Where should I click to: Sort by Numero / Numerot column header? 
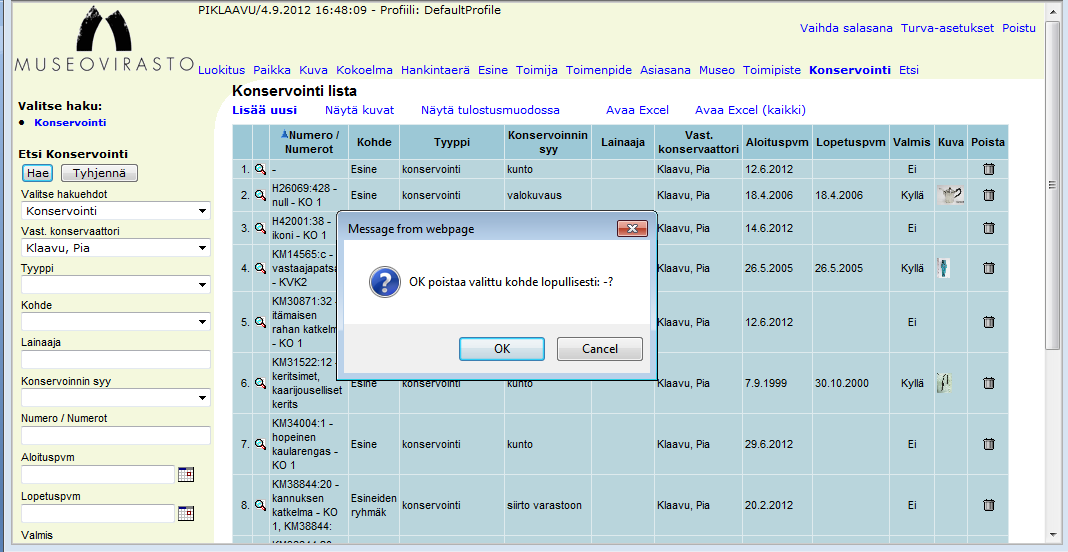[311, 142]
